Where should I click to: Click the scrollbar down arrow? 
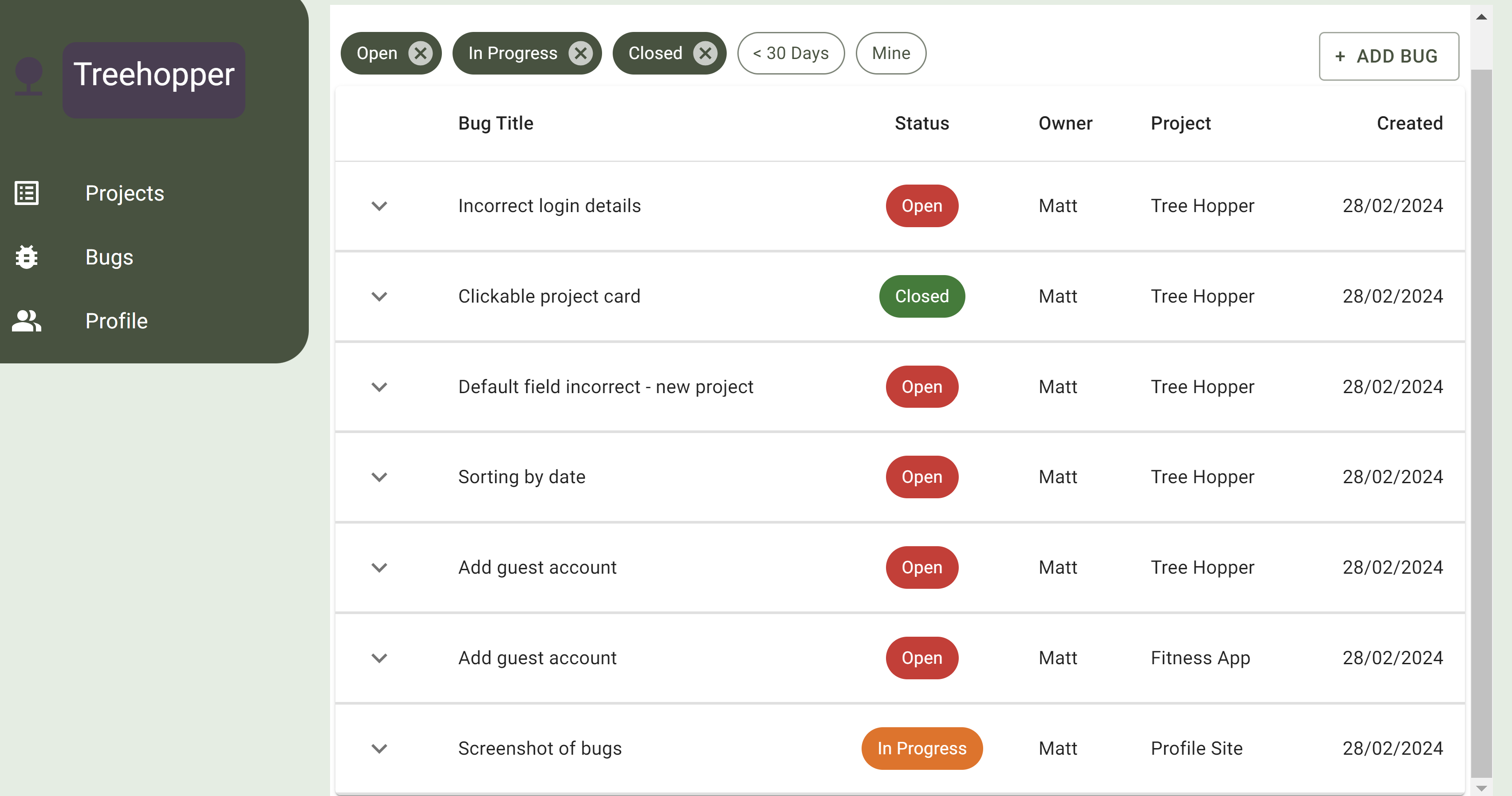1481,788
